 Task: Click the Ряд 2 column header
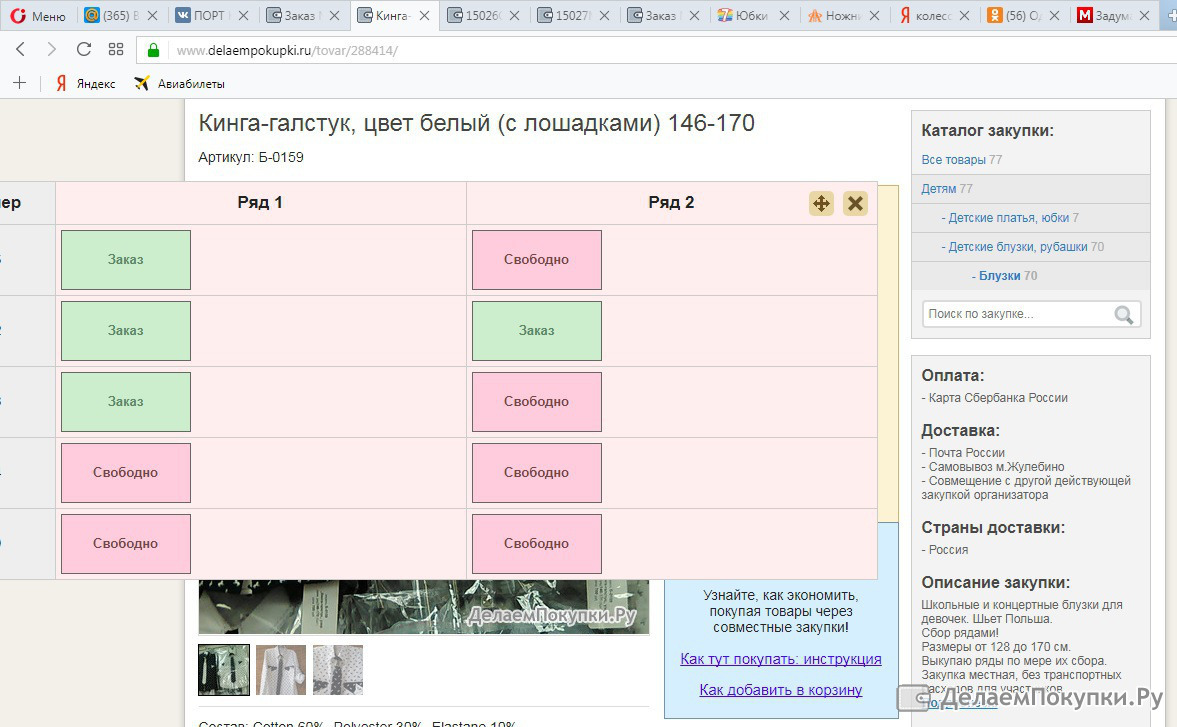coord(671,203)
